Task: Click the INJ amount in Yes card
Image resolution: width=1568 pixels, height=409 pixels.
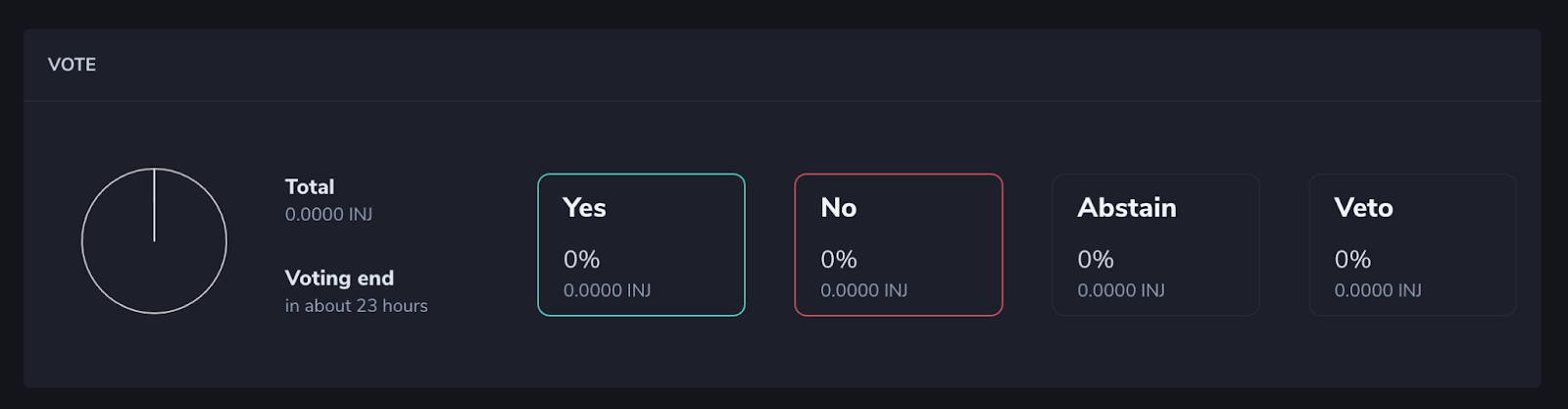Action: click(607, 290)
